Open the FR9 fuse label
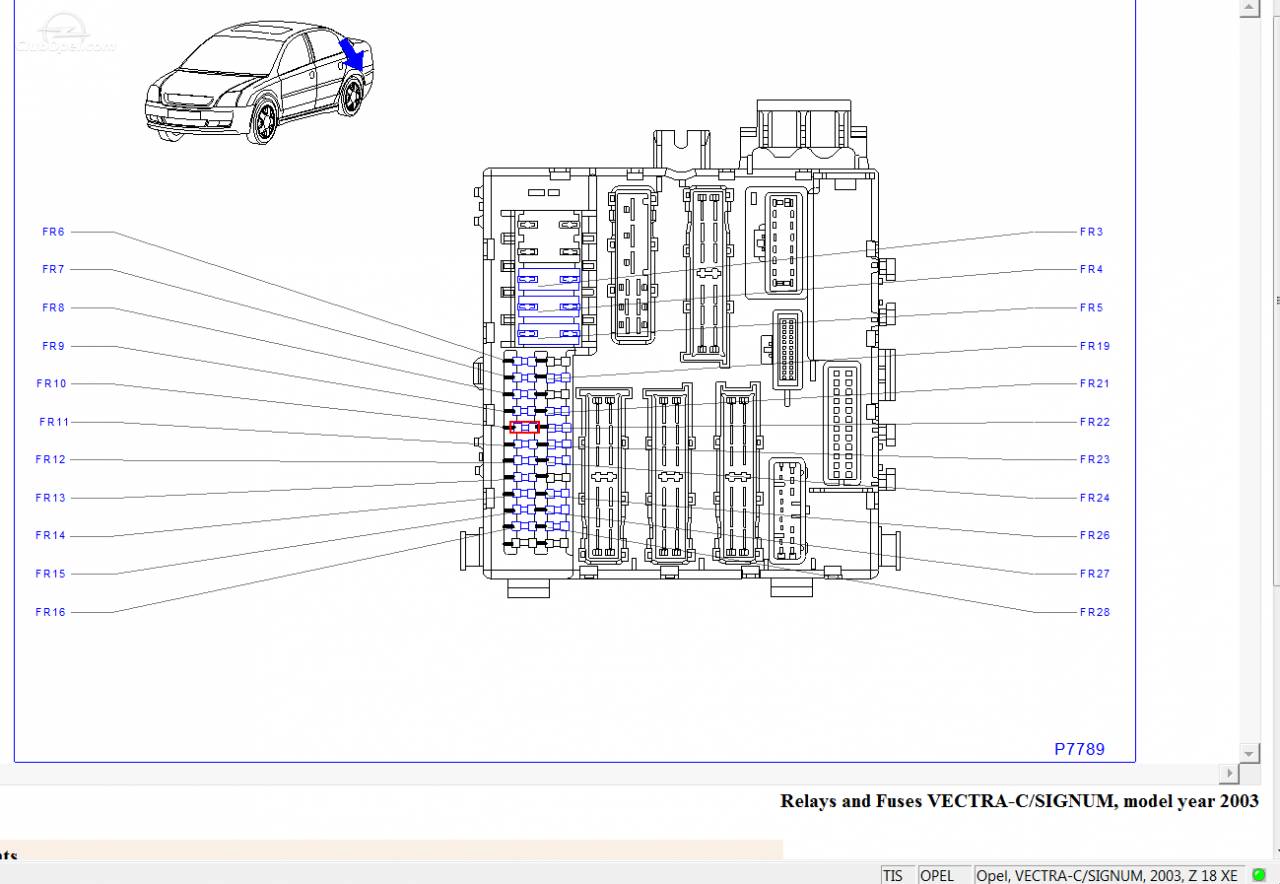The image size is (1280, 884). 53,346
